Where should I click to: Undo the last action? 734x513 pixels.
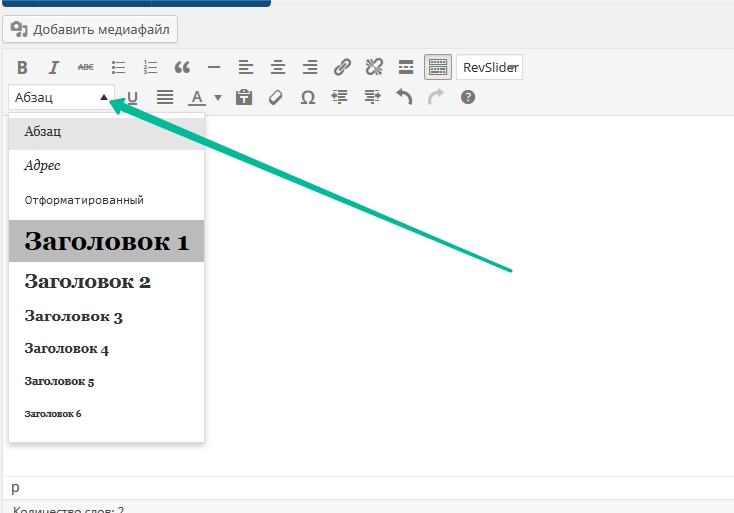click(404, 98)
